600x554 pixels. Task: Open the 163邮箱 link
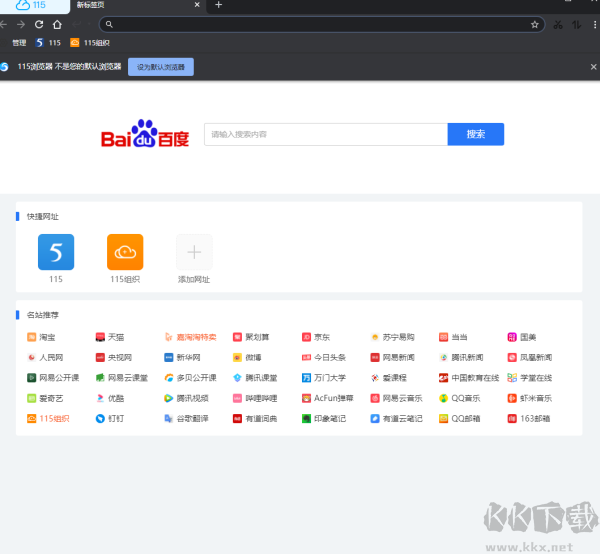[529, 419]
